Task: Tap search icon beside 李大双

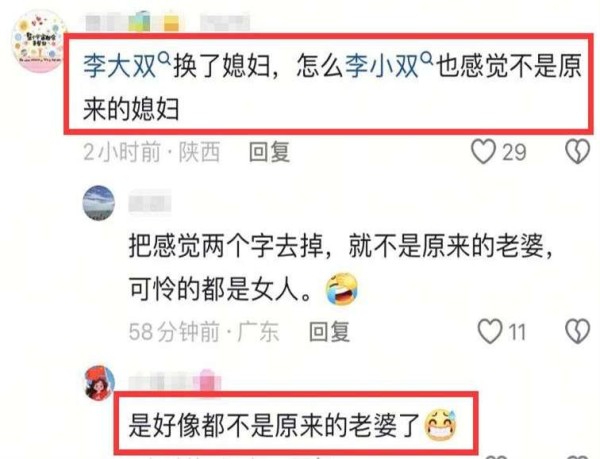Action: [x=164, y=58]
